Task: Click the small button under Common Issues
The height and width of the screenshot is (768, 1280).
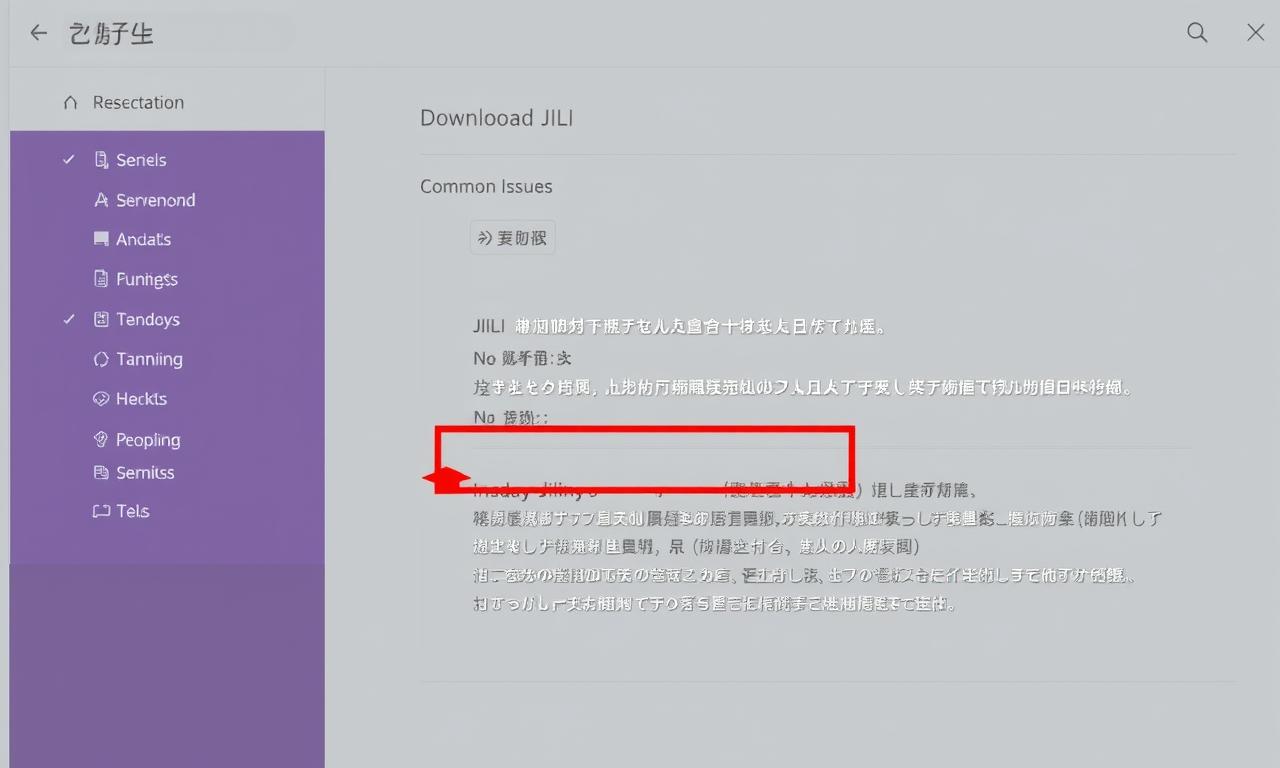Action: pyautogui.click(x=513, y=238)
